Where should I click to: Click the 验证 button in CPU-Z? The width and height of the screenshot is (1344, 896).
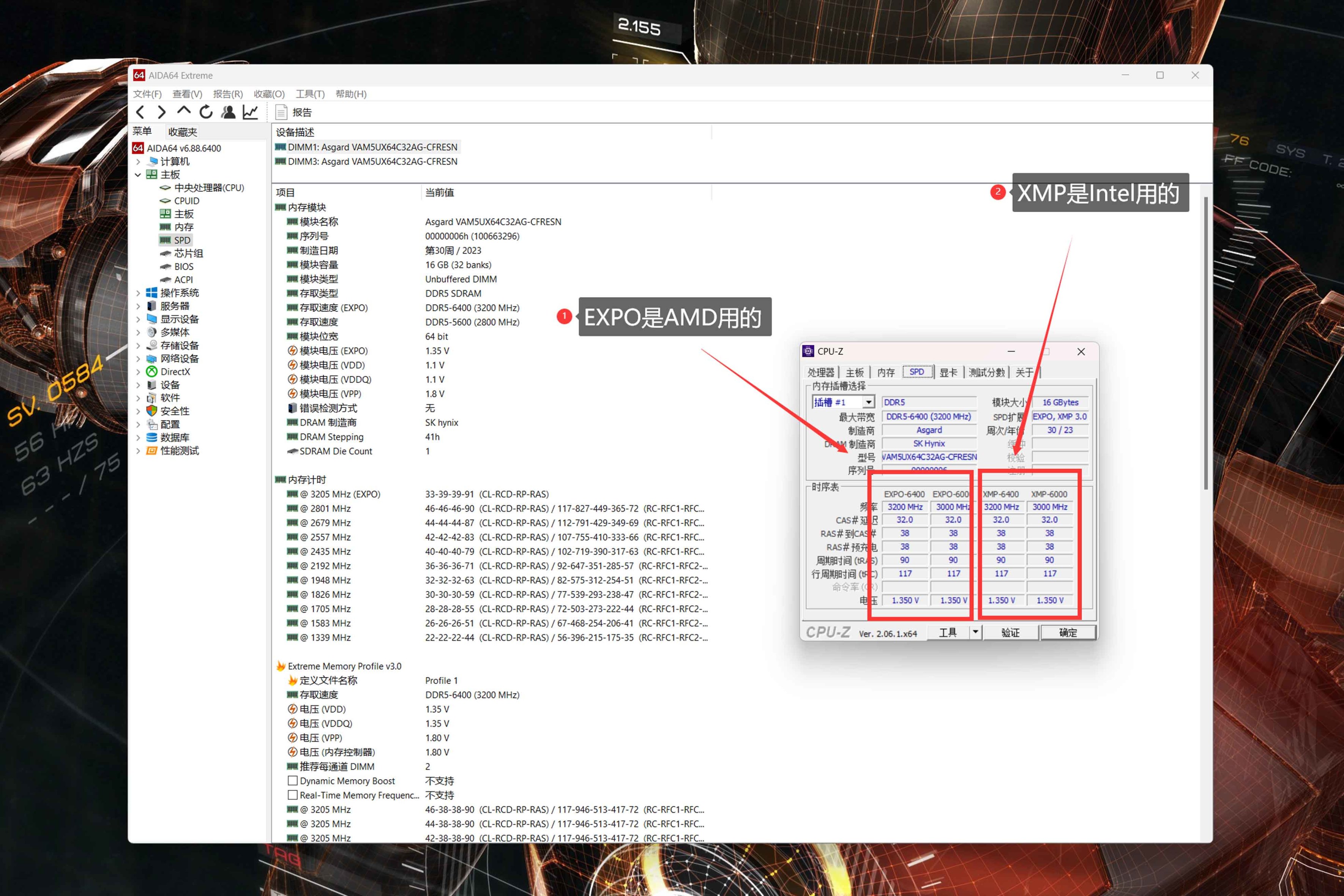pyautogui.click(x=1010, y=633)
